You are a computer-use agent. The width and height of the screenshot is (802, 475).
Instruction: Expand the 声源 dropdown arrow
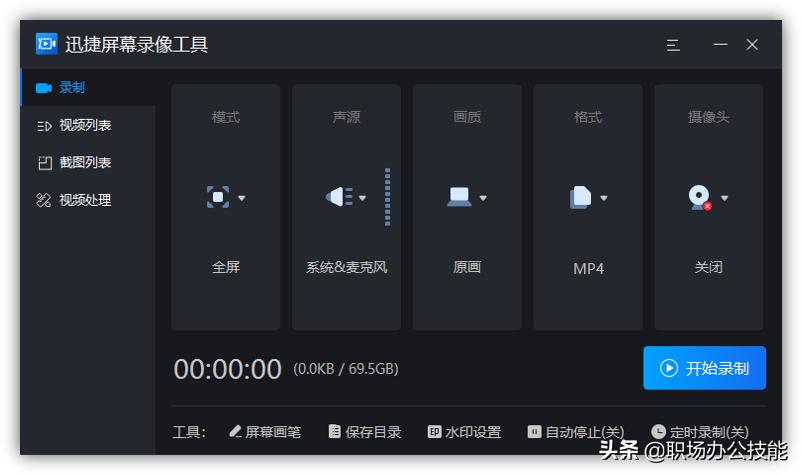[362, 198]
